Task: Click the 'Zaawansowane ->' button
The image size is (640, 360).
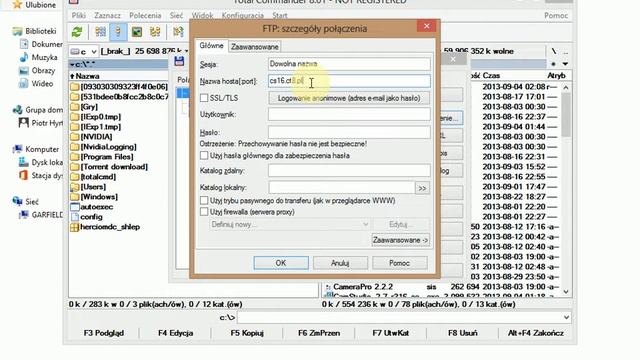Action: [400, 240]
